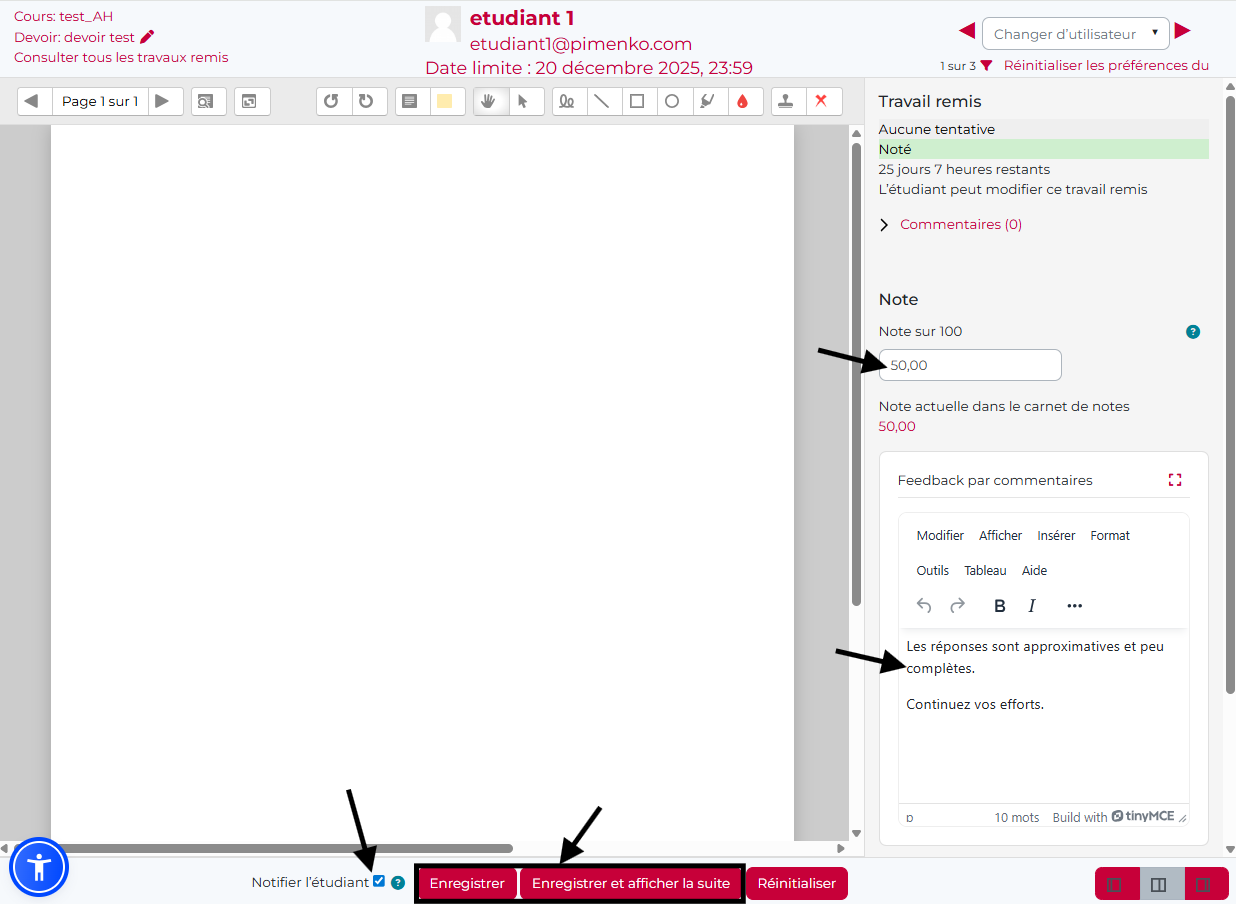This screenshot has width=1236, height=905.
Task: Select the straight line tool
Action: 602,101
